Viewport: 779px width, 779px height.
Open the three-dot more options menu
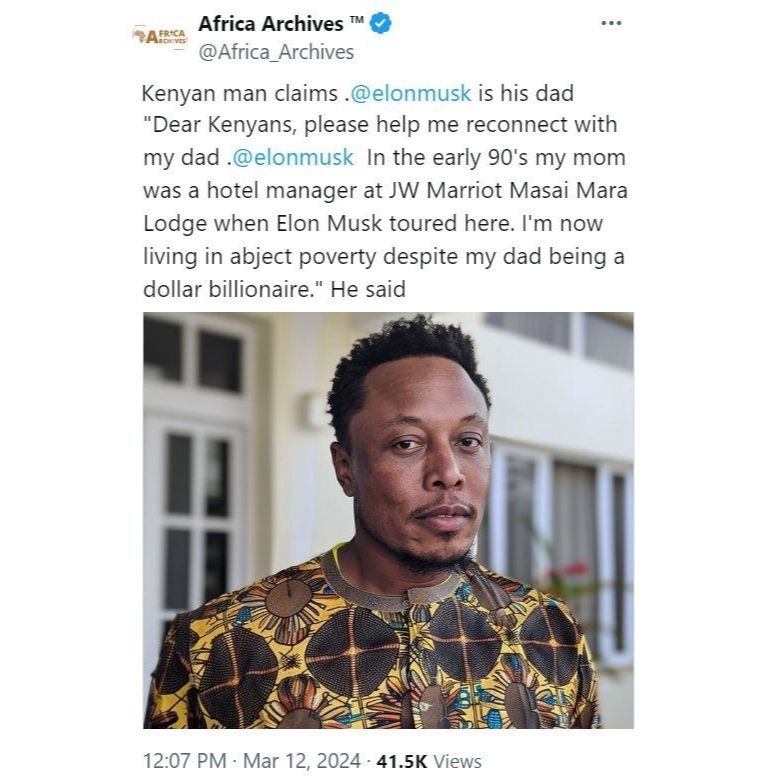point(611,24)
